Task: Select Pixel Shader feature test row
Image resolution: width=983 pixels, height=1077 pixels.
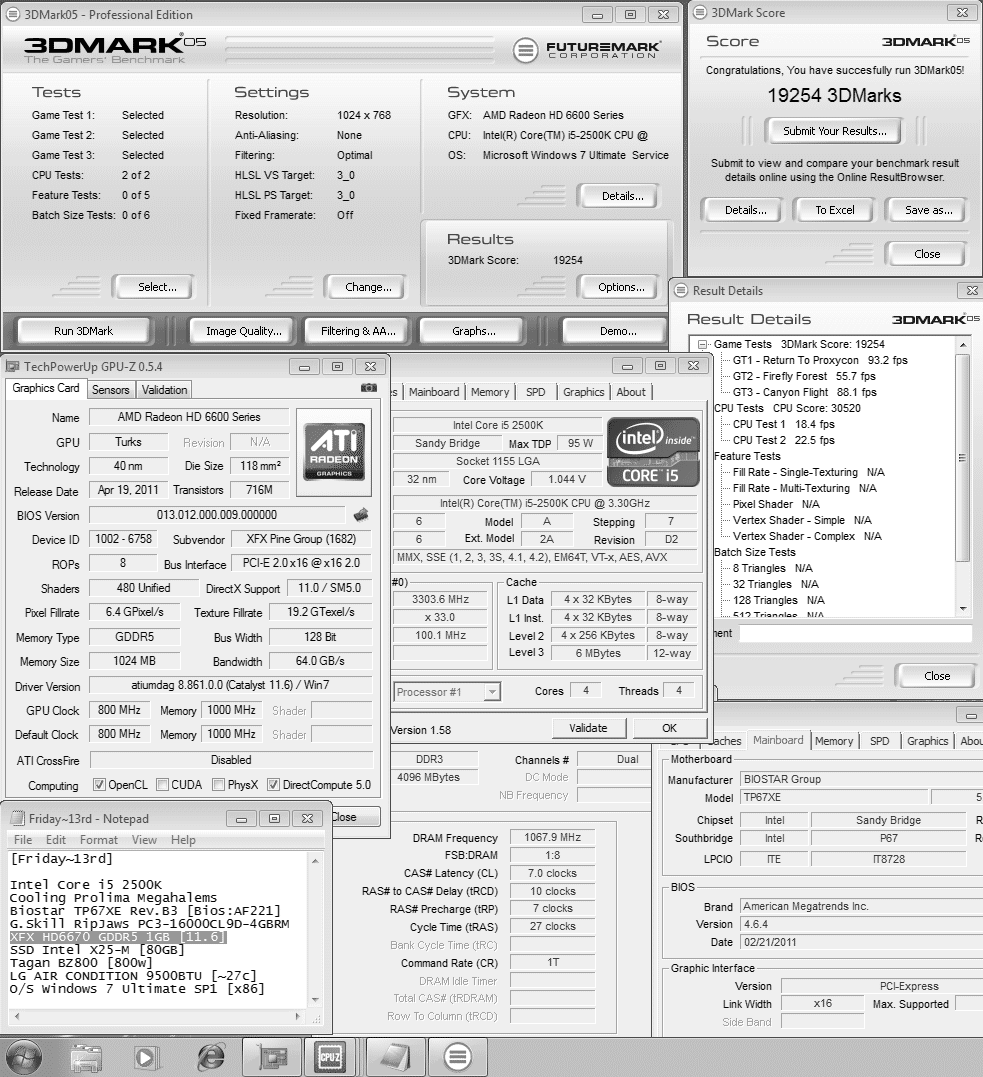Action: click(x=776, y=503)
